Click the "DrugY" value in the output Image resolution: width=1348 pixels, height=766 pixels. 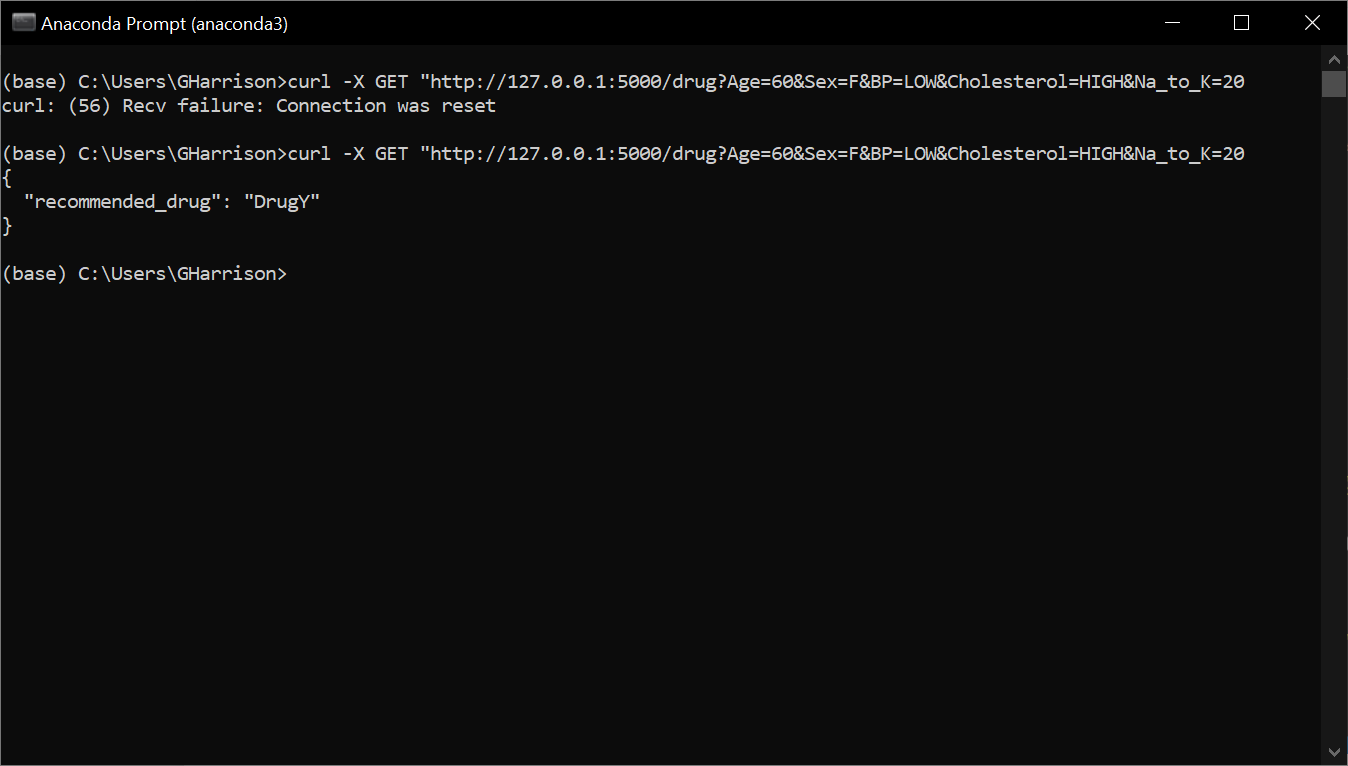282,202
